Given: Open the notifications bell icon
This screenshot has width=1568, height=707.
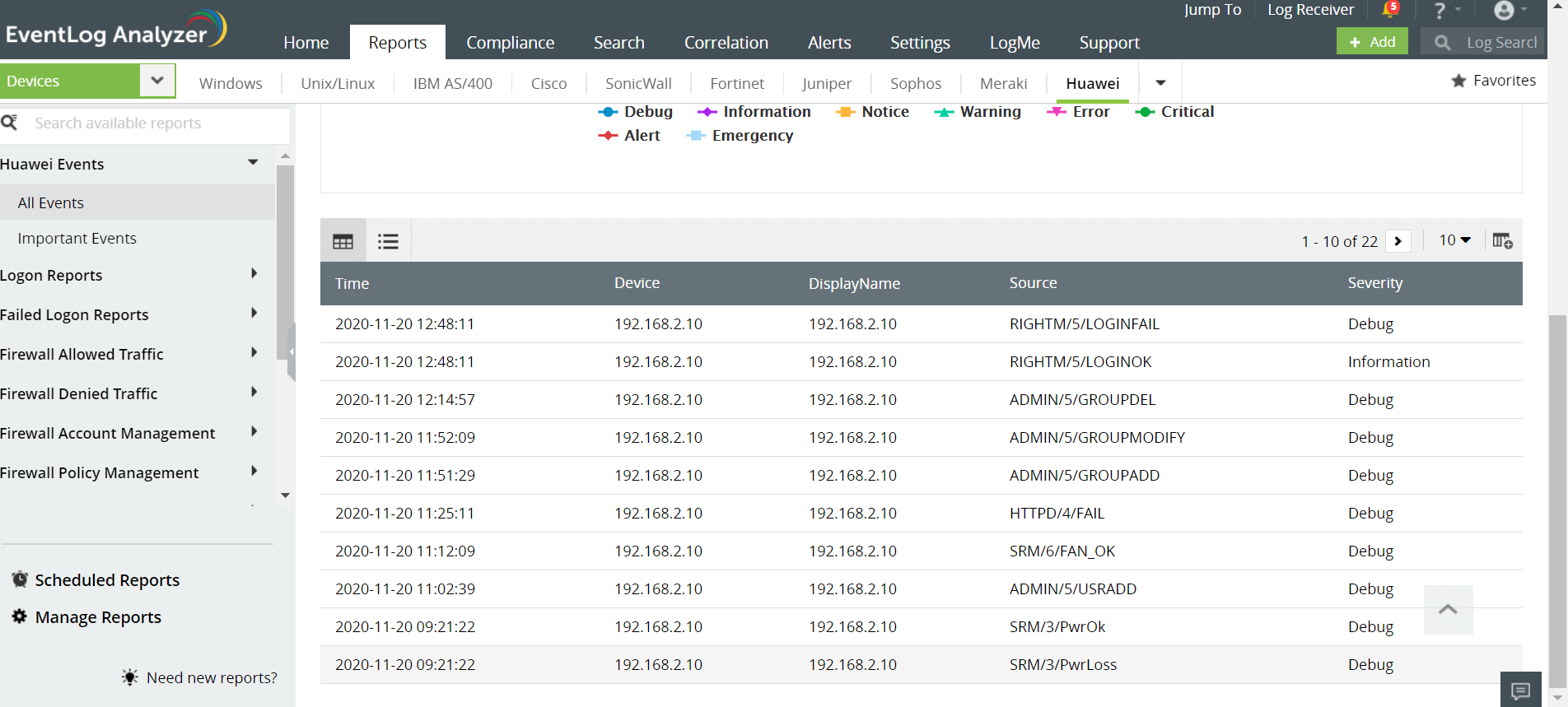Looking at the screenshot, I should tap(1390, 10).
